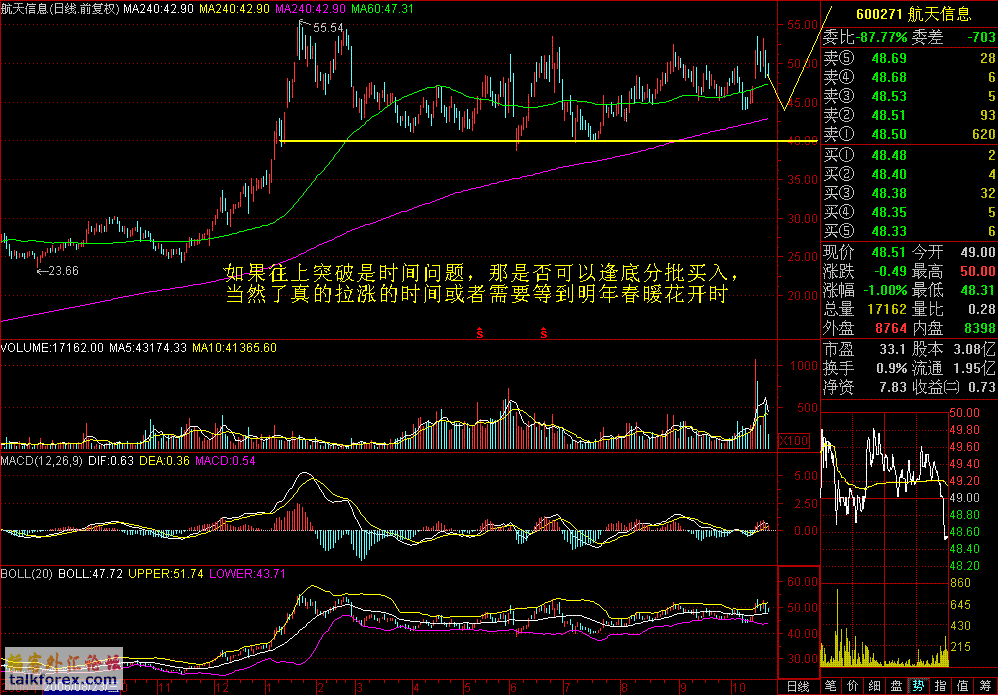Viewport: 998px width, 695px height.
Task: Click the 最高 value 50.00
Action: click(978, 271)
